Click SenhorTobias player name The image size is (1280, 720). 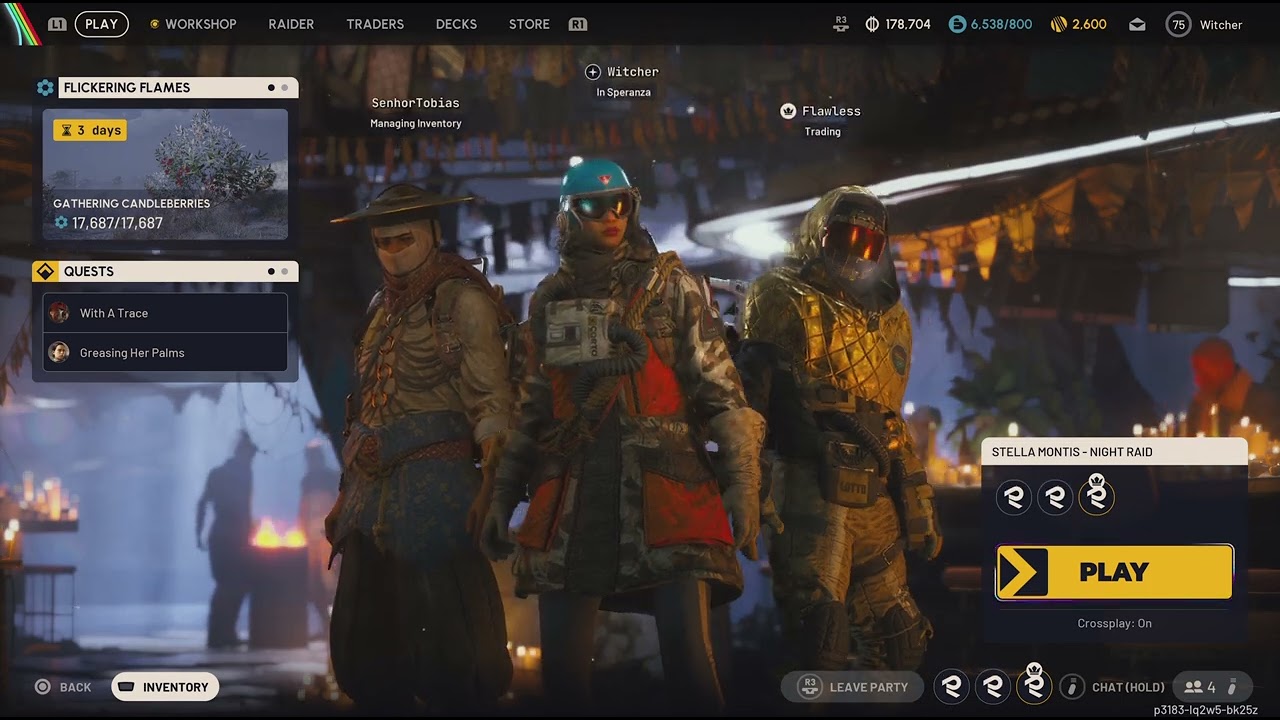tap(415, 103)
